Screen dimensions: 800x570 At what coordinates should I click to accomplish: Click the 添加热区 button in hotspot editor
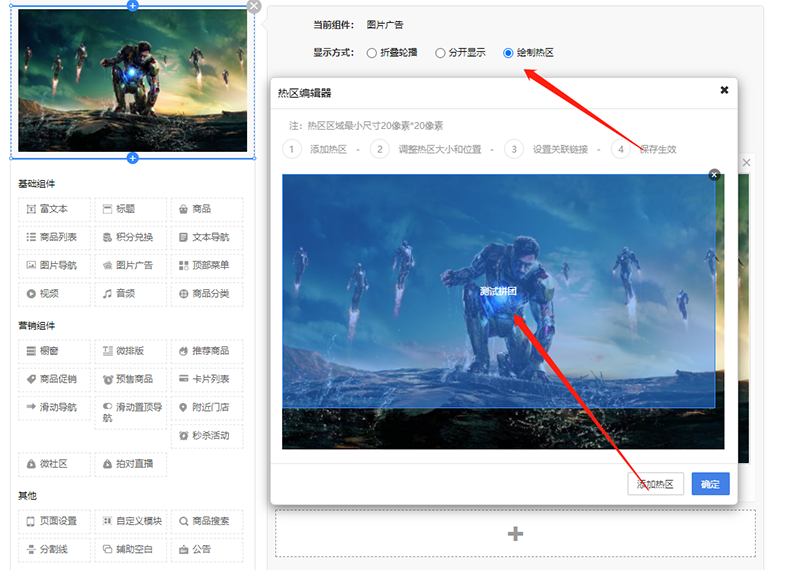point(655,484)
